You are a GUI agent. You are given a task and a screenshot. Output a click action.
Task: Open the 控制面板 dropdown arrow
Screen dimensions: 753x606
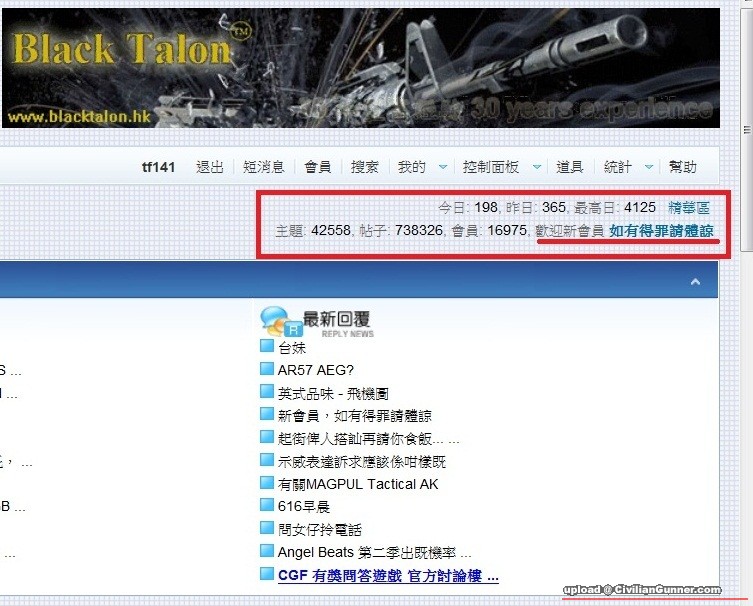(x=538, y=168)
